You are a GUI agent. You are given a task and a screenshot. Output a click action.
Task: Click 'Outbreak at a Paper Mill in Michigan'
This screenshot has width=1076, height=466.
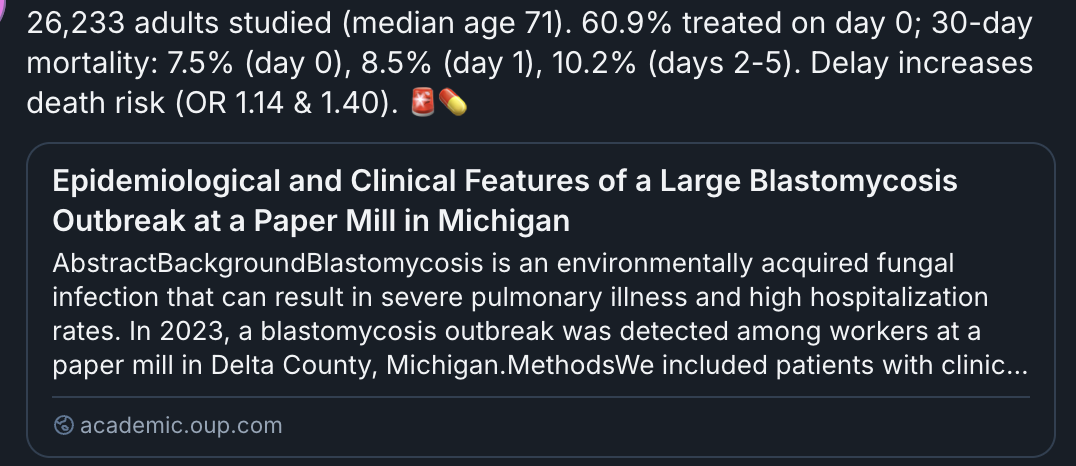click(311, 221)
